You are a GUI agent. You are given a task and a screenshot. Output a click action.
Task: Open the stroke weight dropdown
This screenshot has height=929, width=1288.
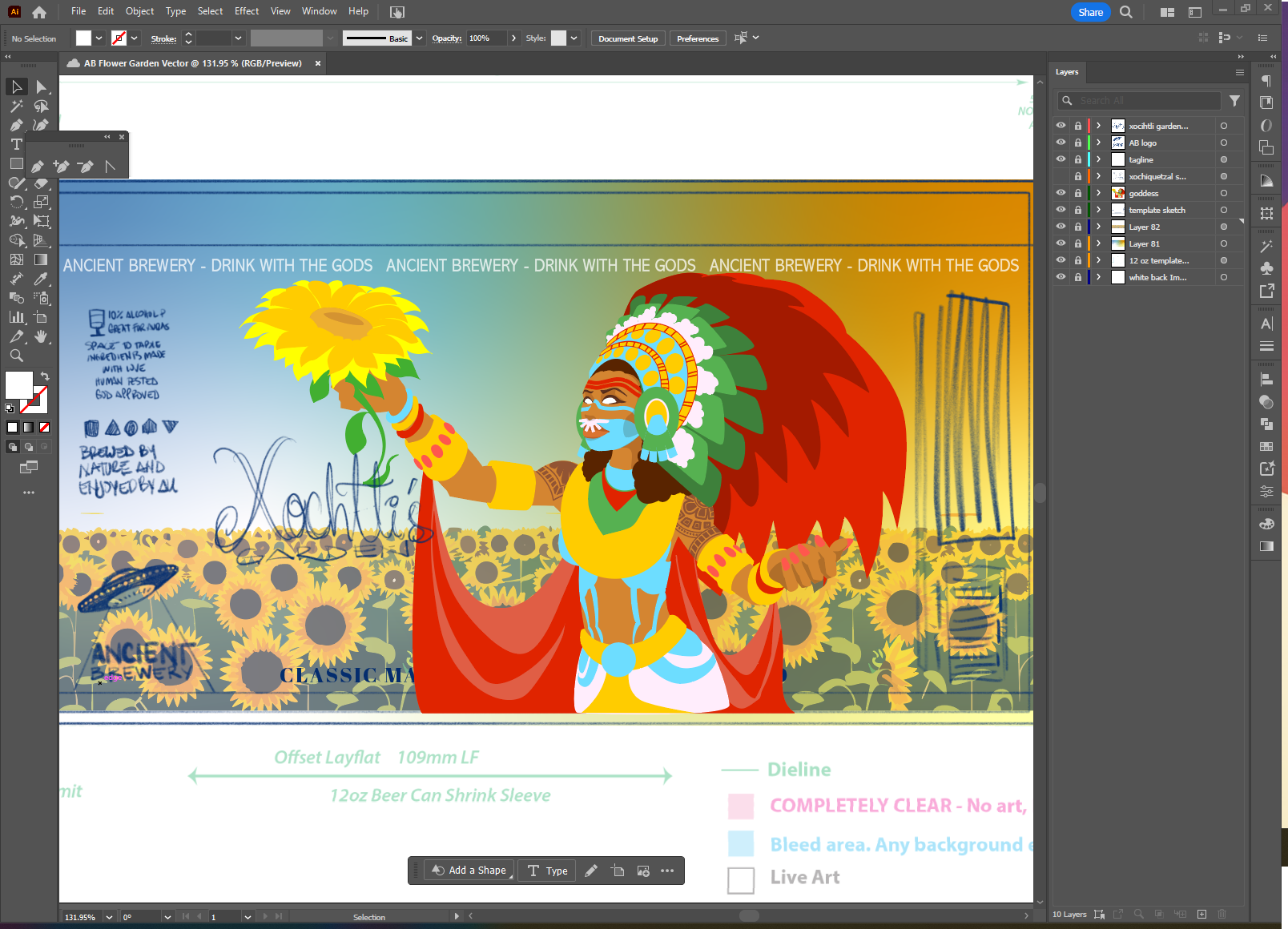coord(238,38)
